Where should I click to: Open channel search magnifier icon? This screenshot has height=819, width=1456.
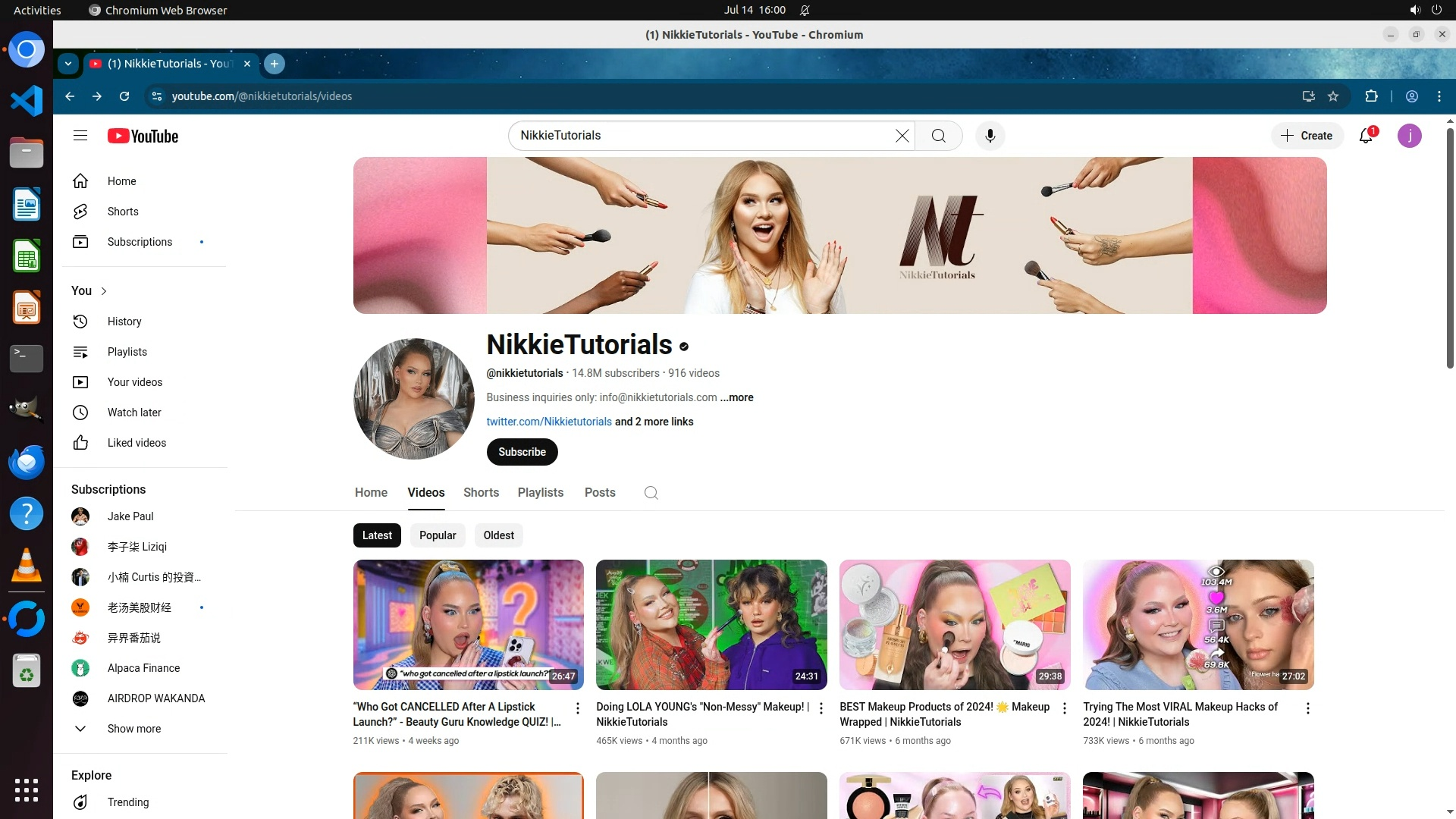tap(651, 493)
